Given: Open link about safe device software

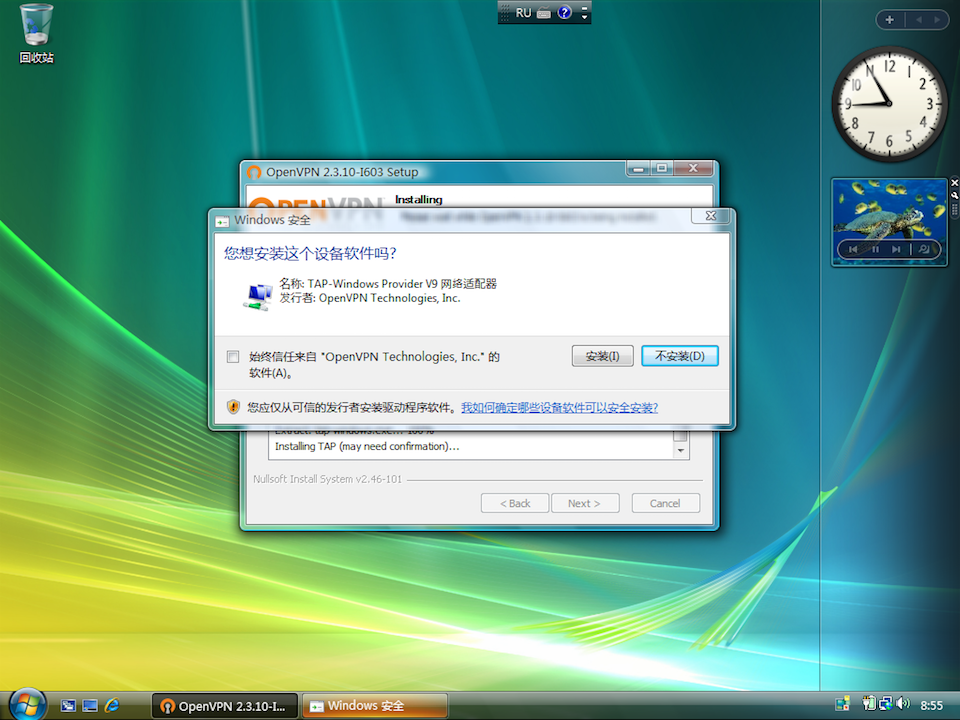Looking at the screenshot, I should pyautogui.click(x=559, y=408).
